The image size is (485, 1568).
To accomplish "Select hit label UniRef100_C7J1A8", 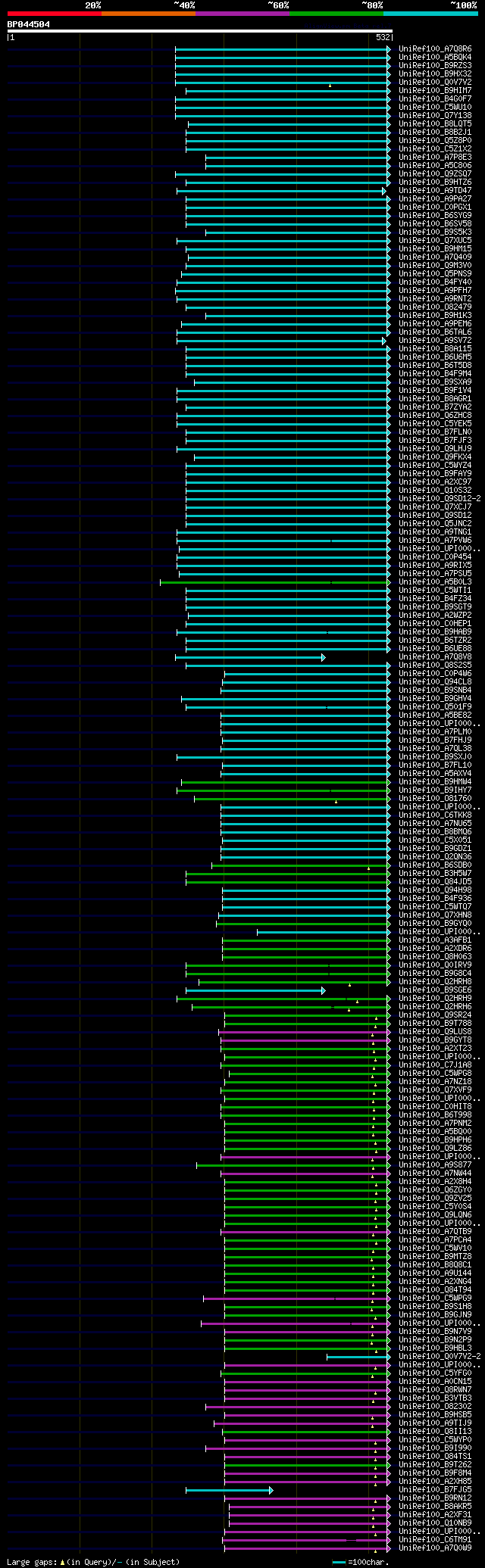I will [x=435, y=1065].
